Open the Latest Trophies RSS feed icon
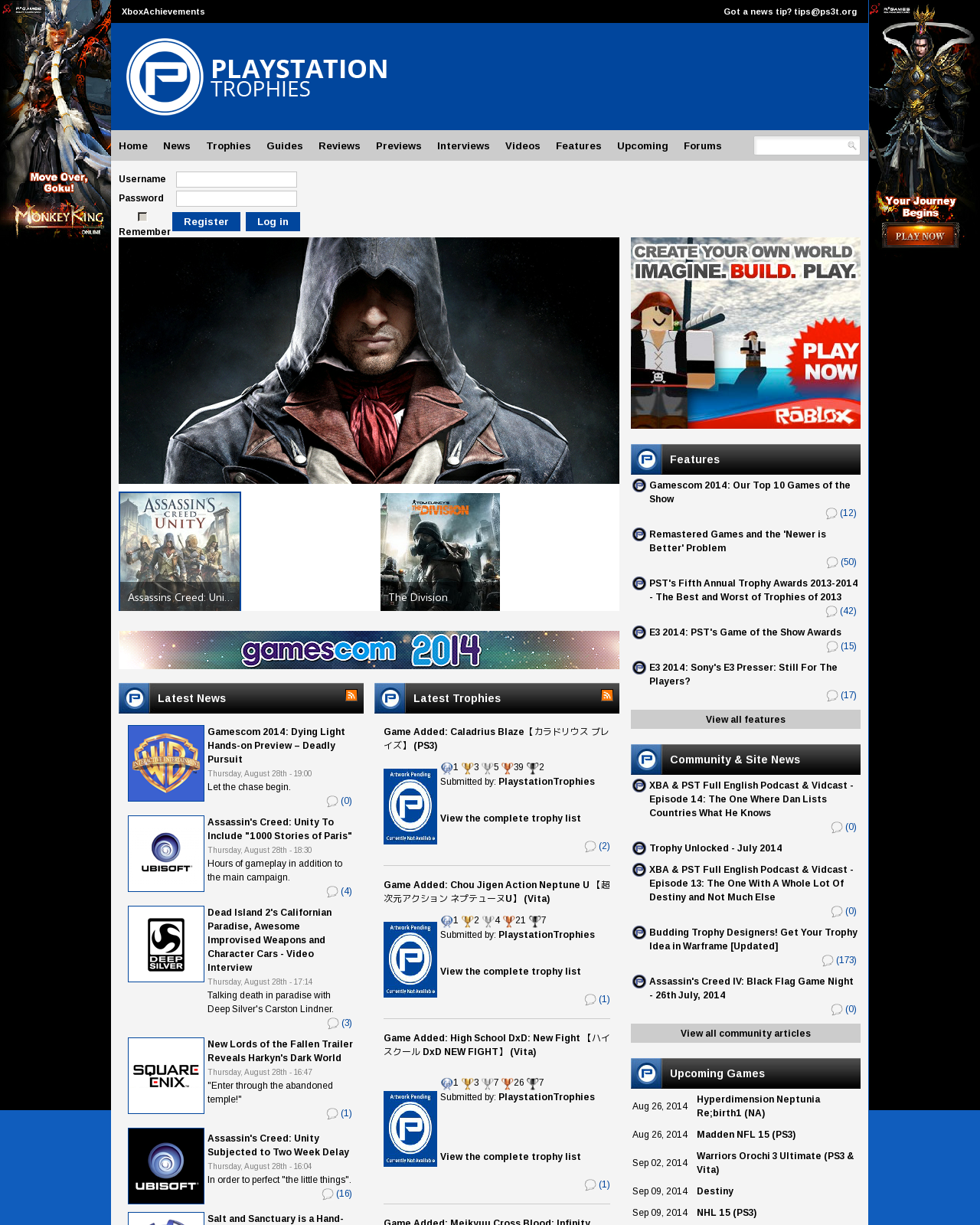This screenshot has width=980, height=1225. tap(607, 695)
